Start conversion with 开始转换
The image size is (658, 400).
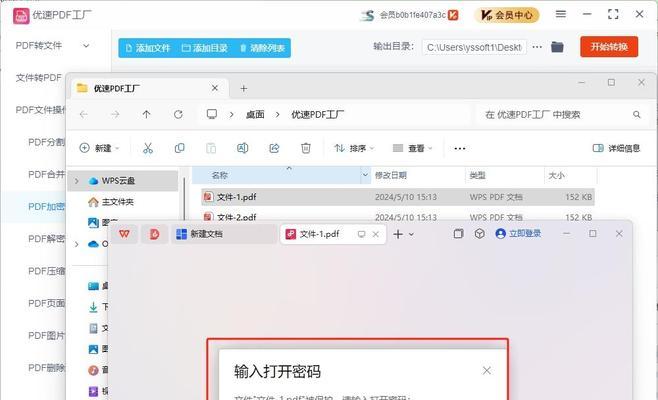[x=609, y=47]
